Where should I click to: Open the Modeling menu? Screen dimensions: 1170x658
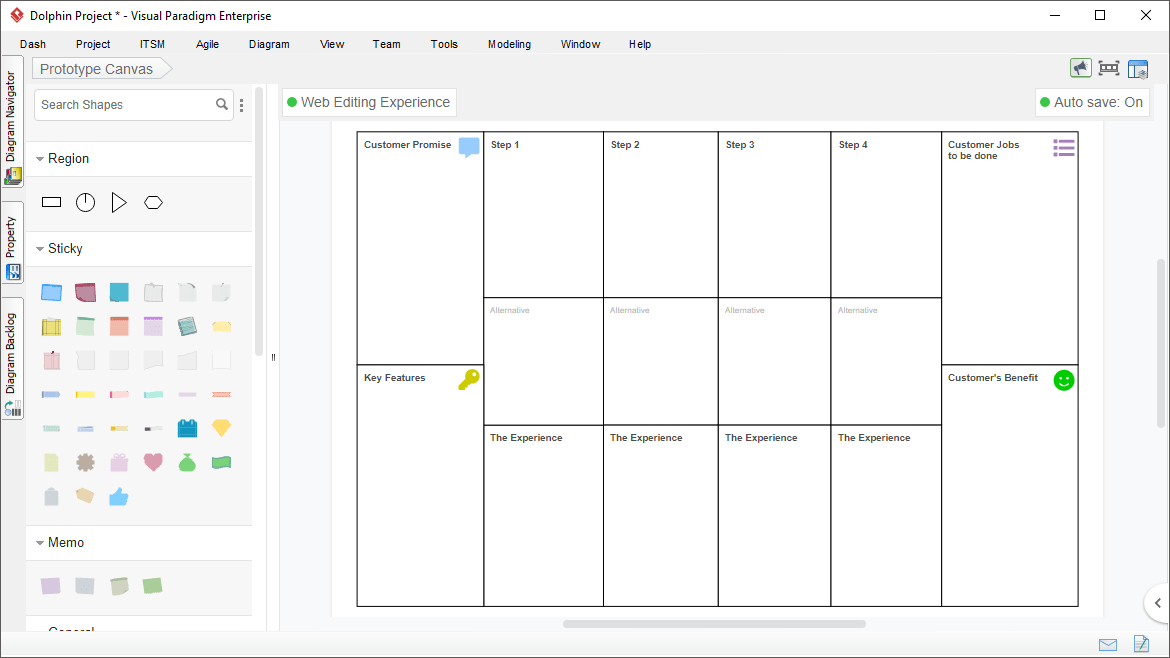pos(509,44)
